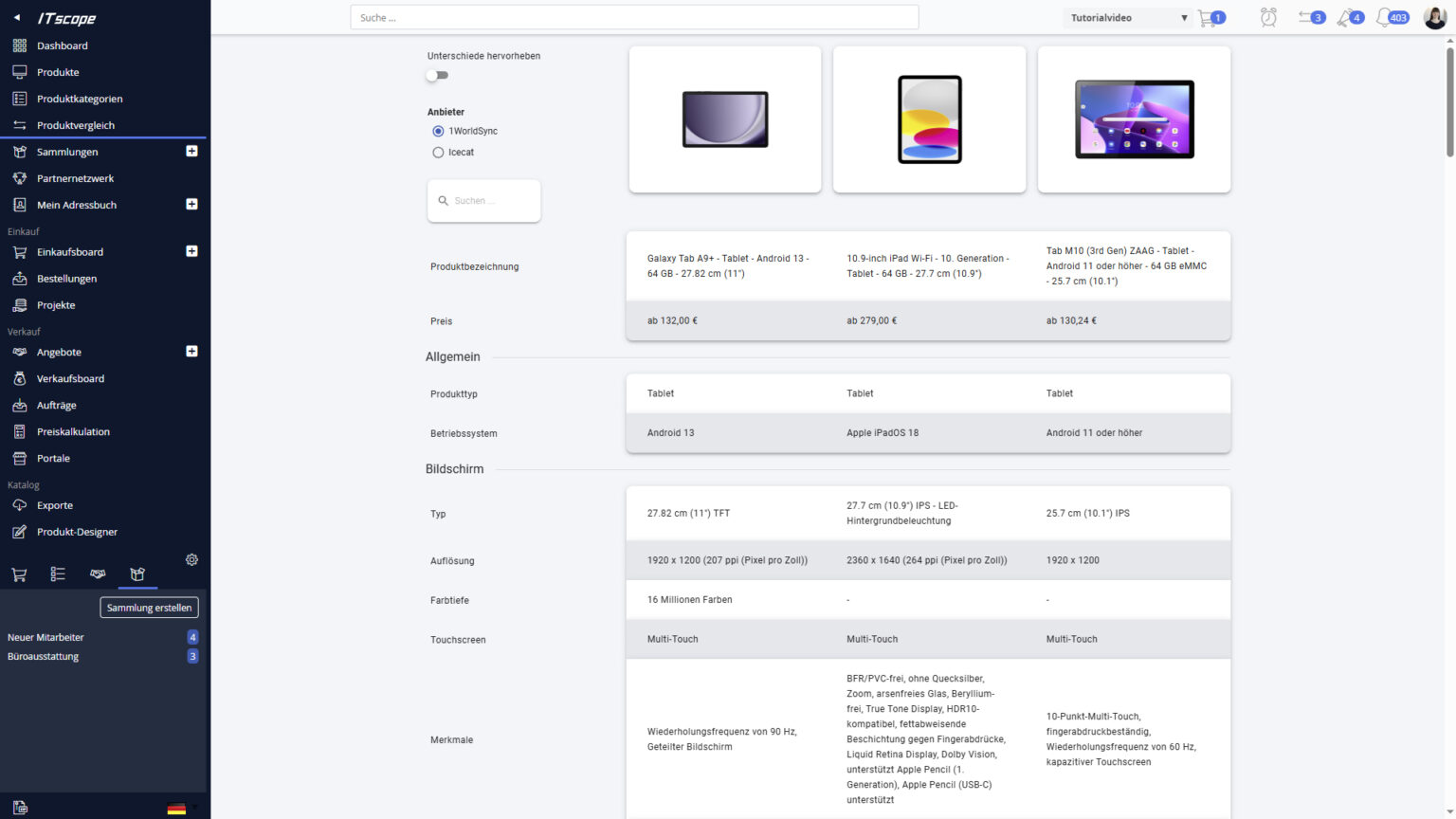The width and height of the screenshot is (1456, 819).
Task: Expand the language selector next to the German flag
Action: (x=194, y=808)
